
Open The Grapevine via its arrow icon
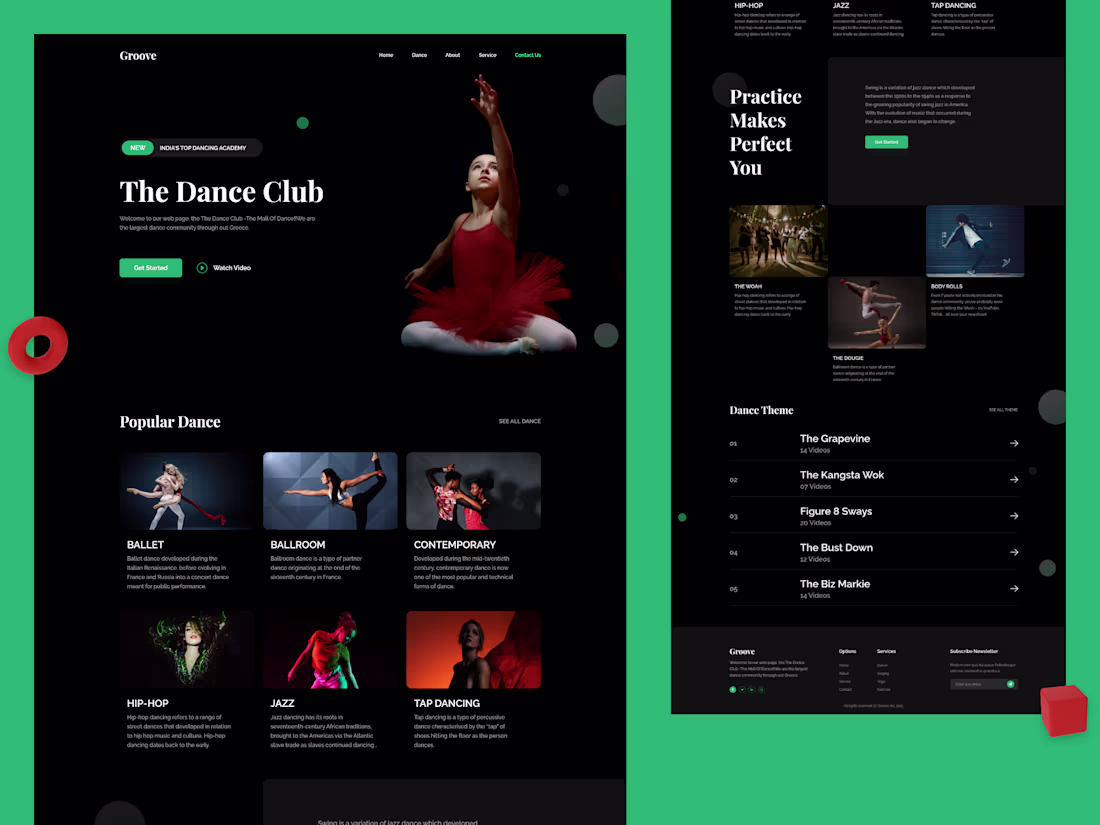(x=1014, y=443)
